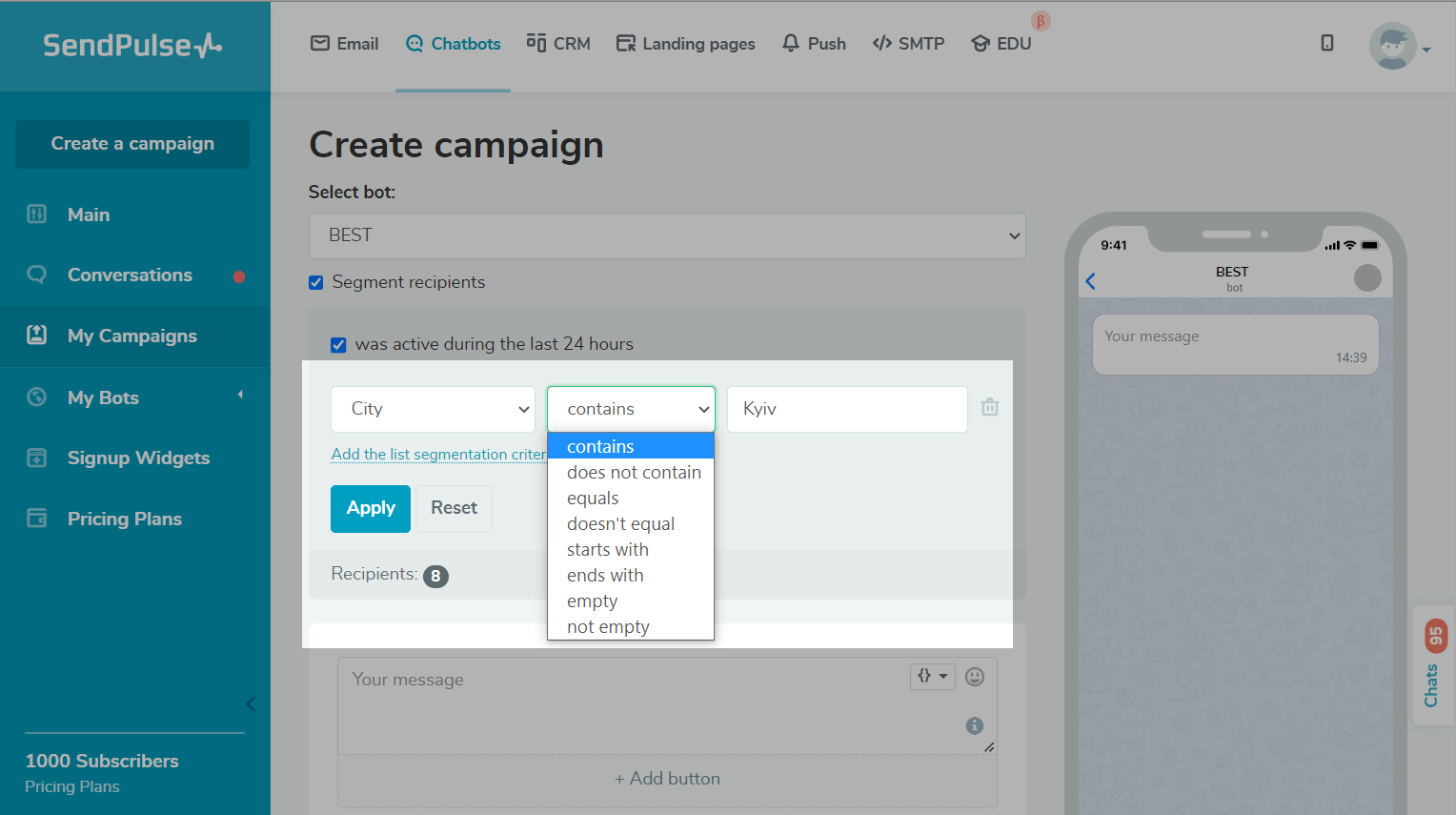The image size is (1456, 815).
Task: Click the '+ Add button' area
Action: coord(667,779)
